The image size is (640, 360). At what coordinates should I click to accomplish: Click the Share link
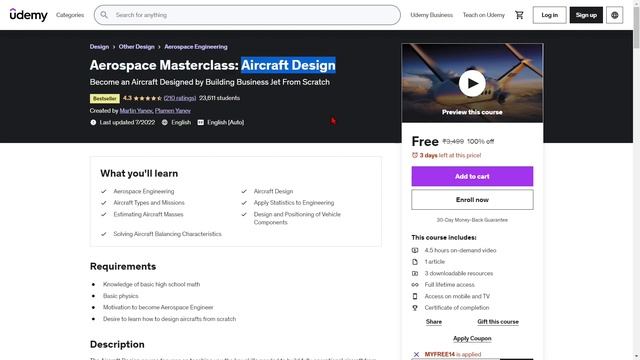[x=433, y=322]
